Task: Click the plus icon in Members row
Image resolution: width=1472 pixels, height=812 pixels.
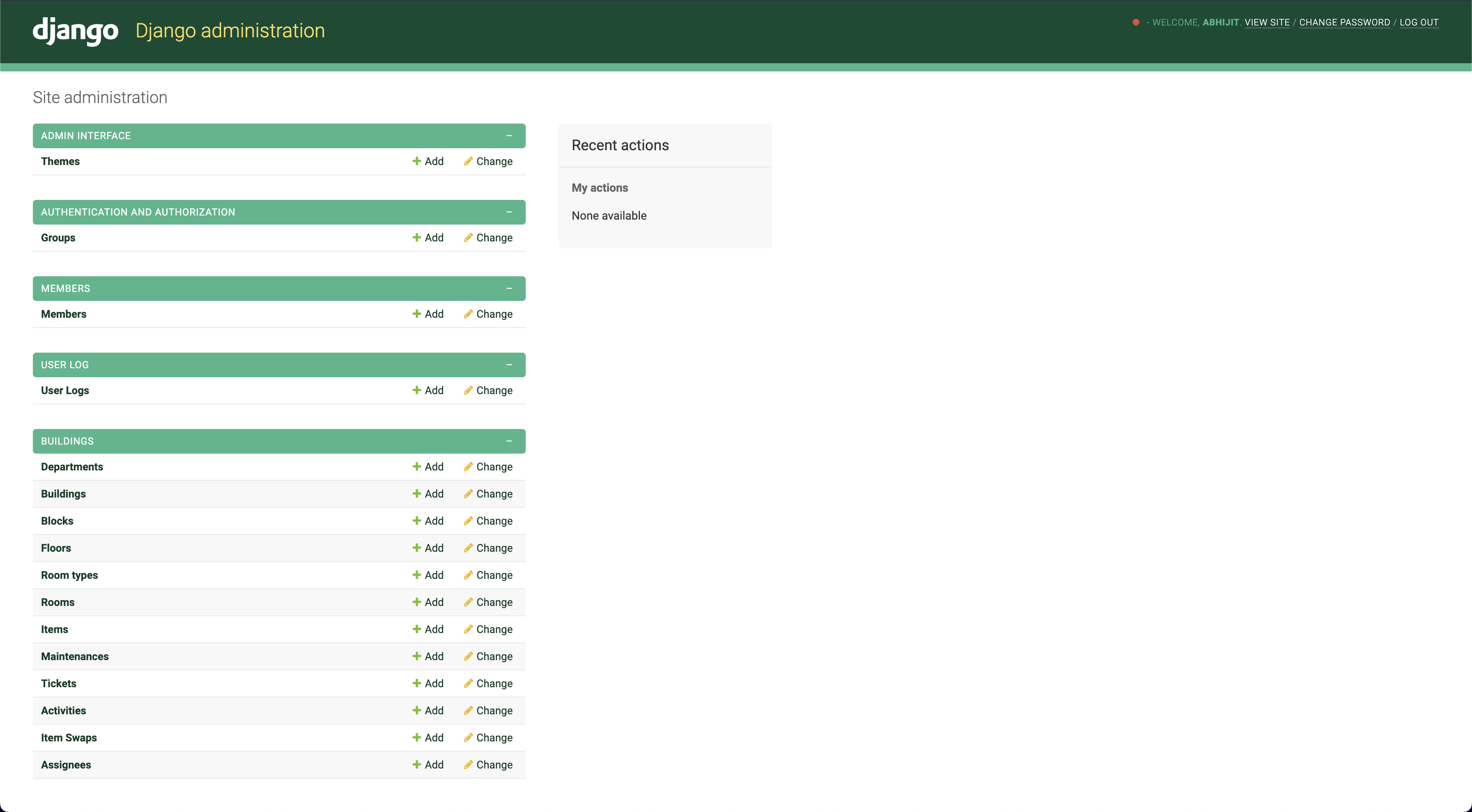Action: point(416,314)
